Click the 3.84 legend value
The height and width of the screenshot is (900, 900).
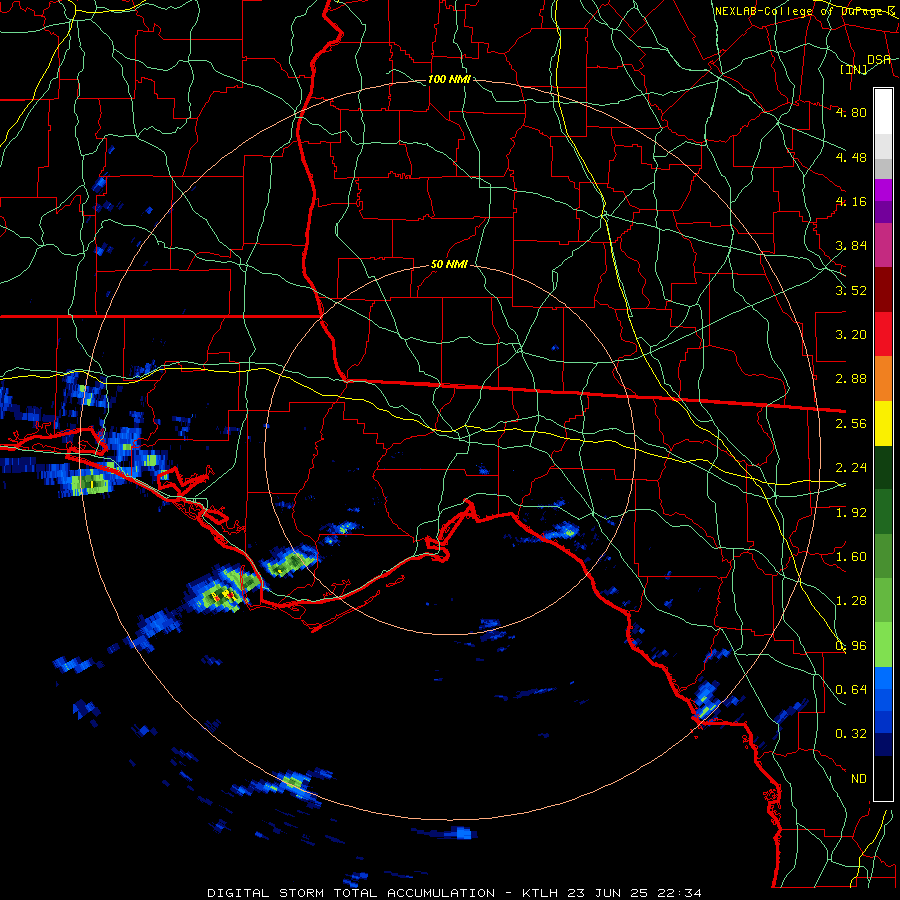coord(851,246)
